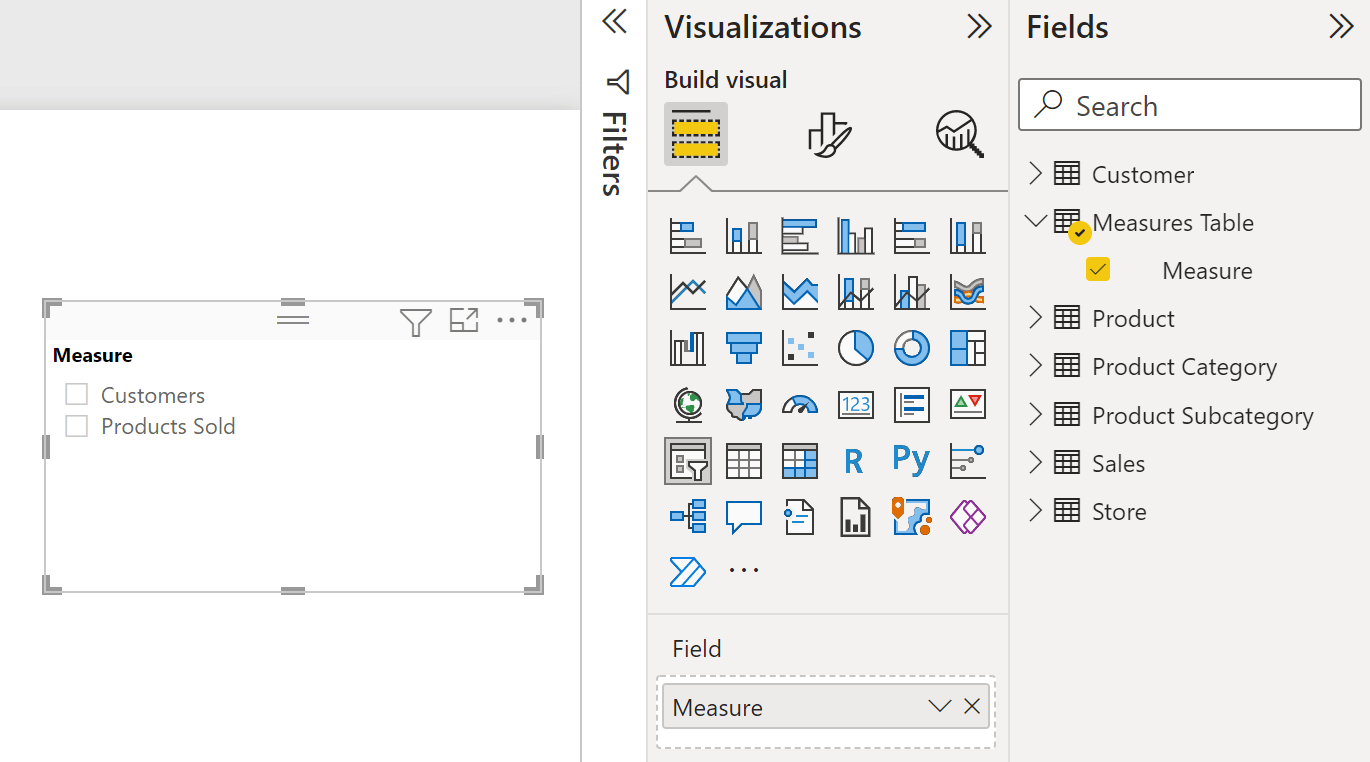Open the Analytics magnifier pane

pos(956,133)
